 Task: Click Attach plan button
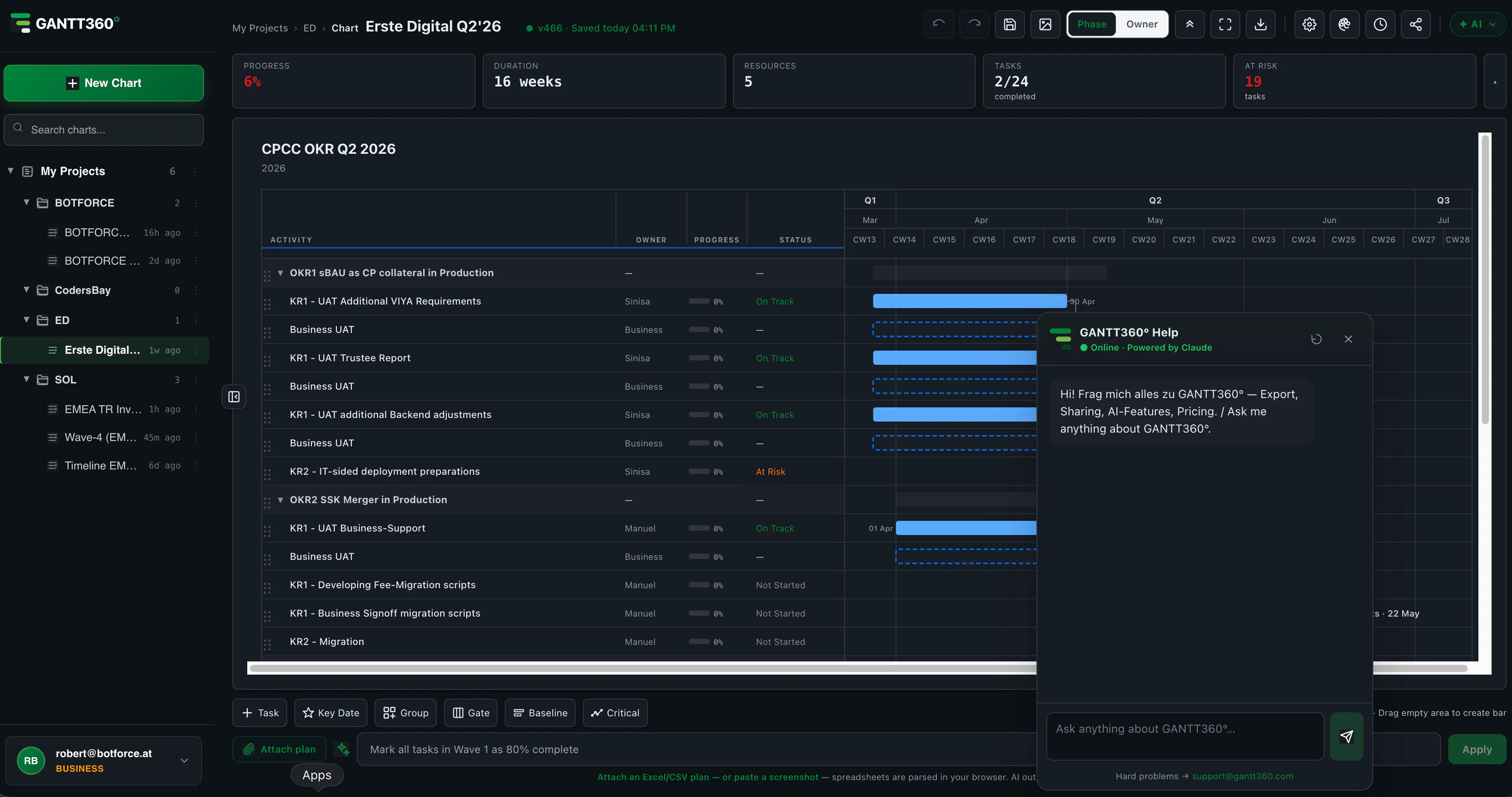[279, 749]
